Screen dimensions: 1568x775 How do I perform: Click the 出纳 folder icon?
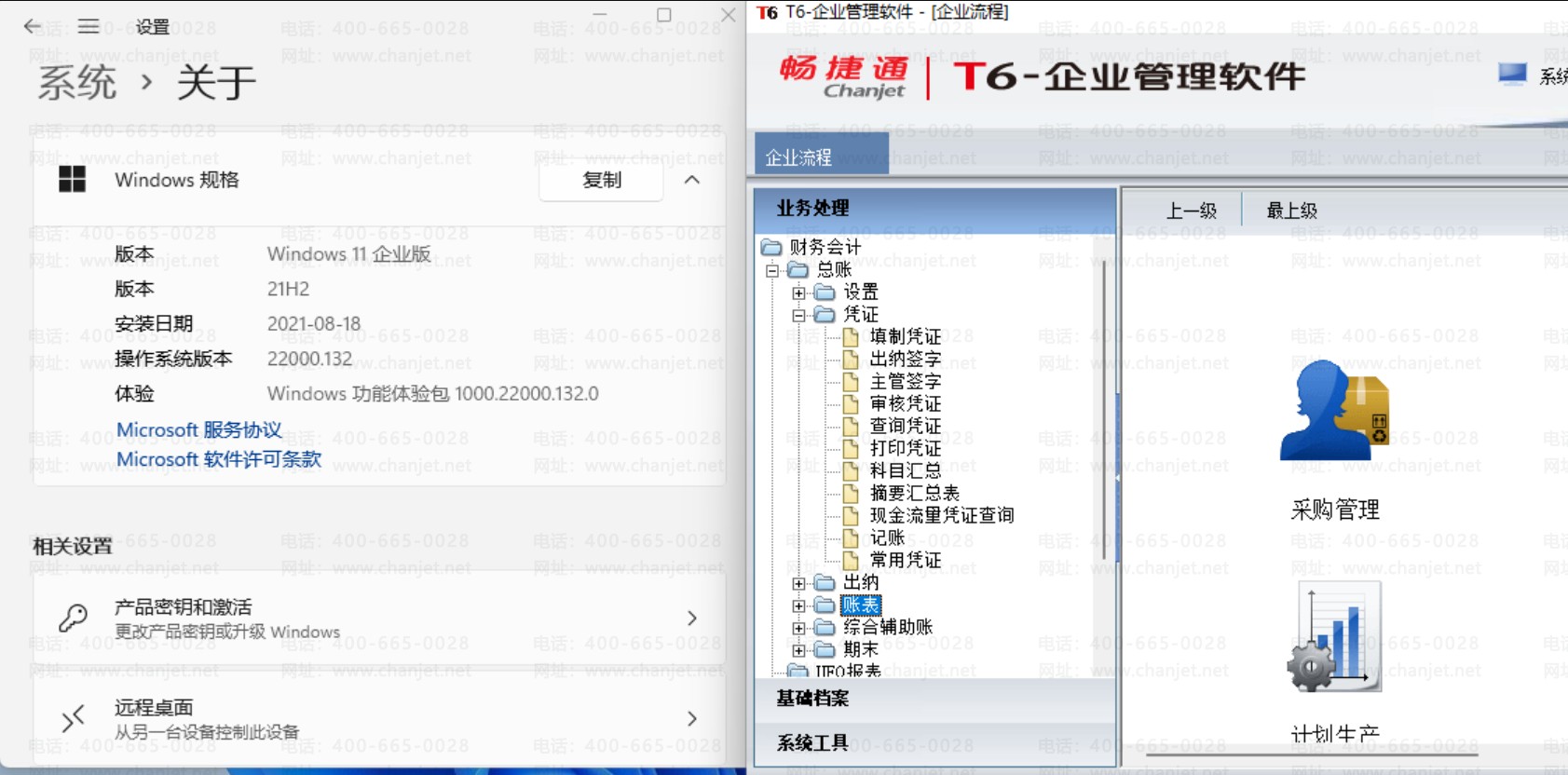(824, 582)
